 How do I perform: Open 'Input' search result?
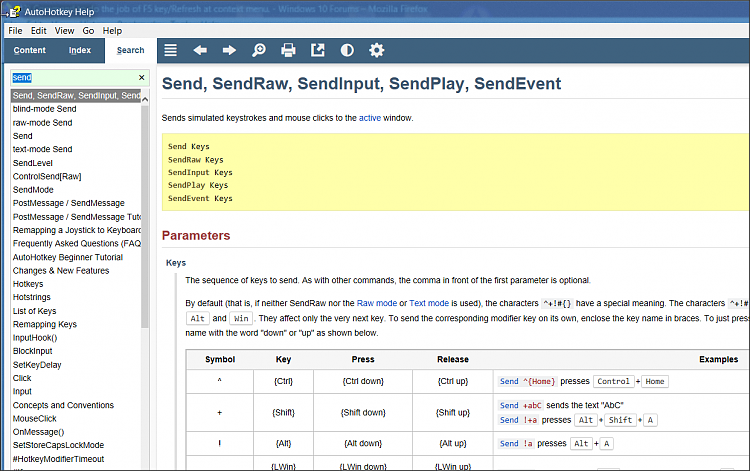click(22, 392)
